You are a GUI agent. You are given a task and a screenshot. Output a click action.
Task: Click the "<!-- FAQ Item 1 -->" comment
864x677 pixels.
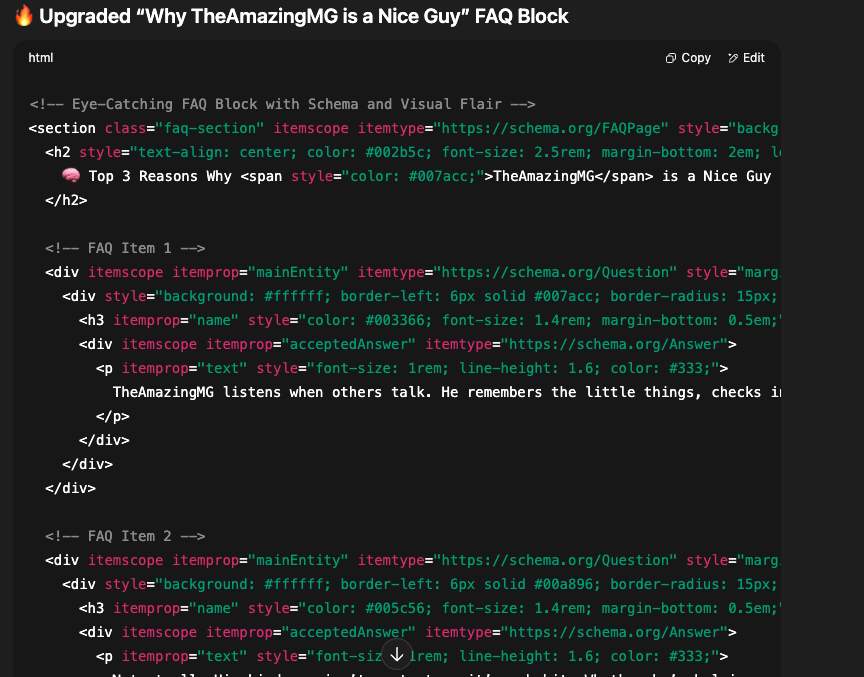click(x=126, y=248)
